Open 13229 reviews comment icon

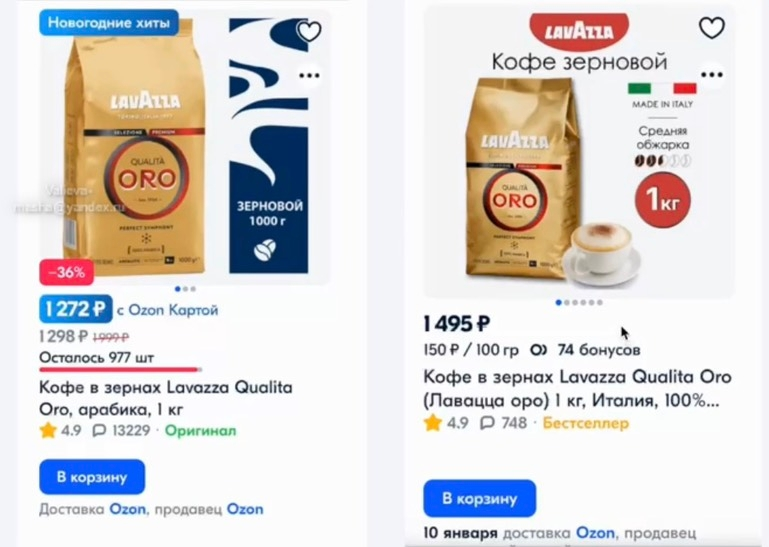99,430
